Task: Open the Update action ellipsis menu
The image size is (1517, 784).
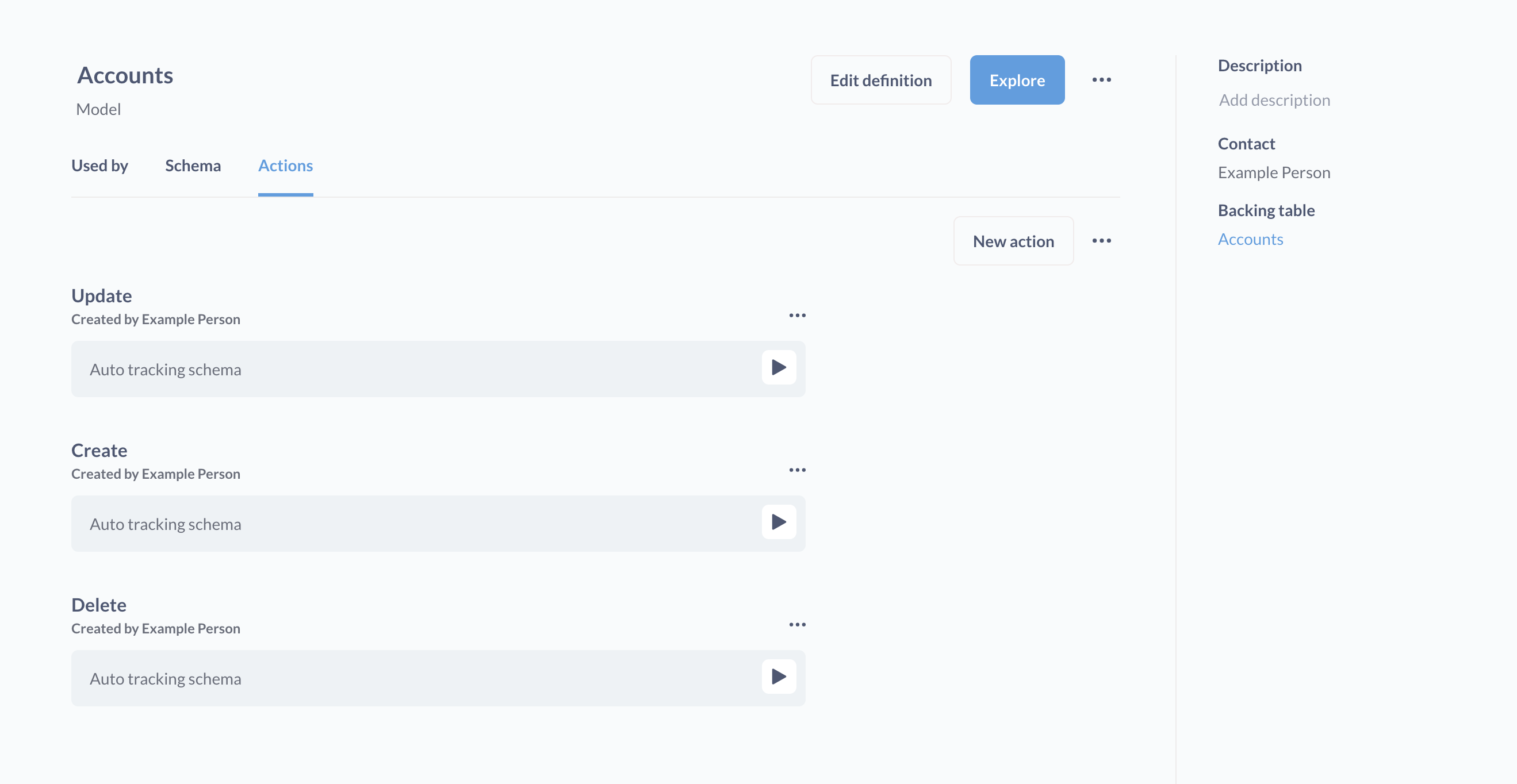Action: point(797,316)
